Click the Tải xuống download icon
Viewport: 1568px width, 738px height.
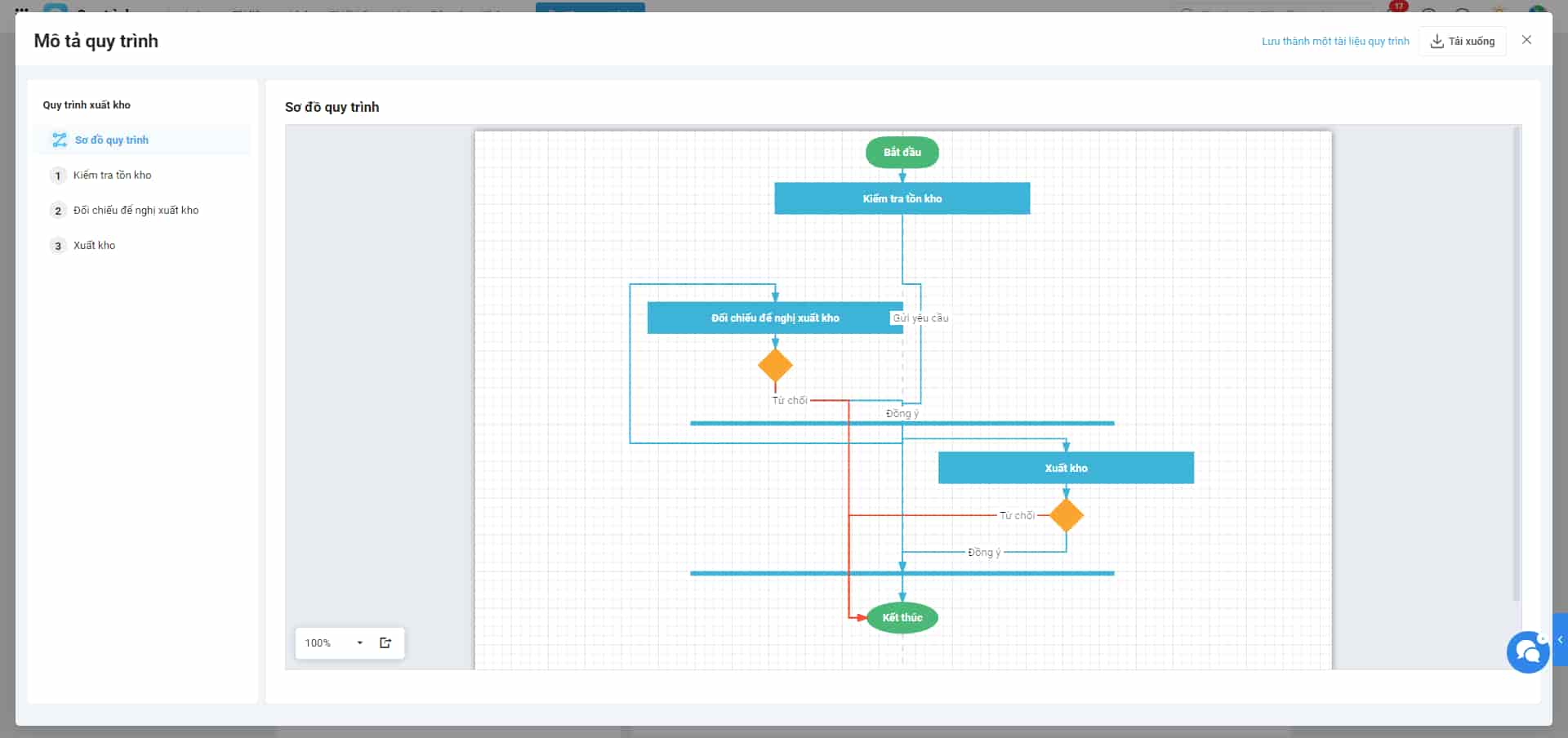point(1437,41)
